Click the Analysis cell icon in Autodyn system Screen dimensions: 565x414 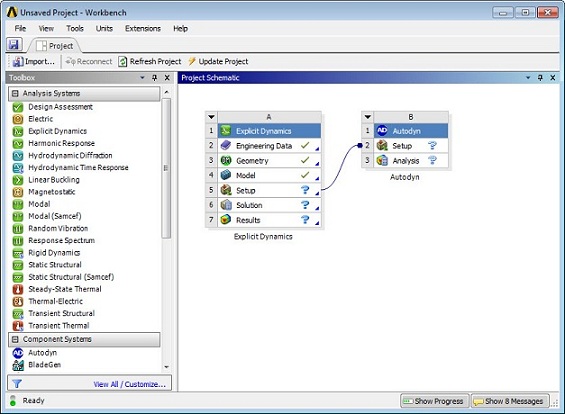tap(382, 160)
